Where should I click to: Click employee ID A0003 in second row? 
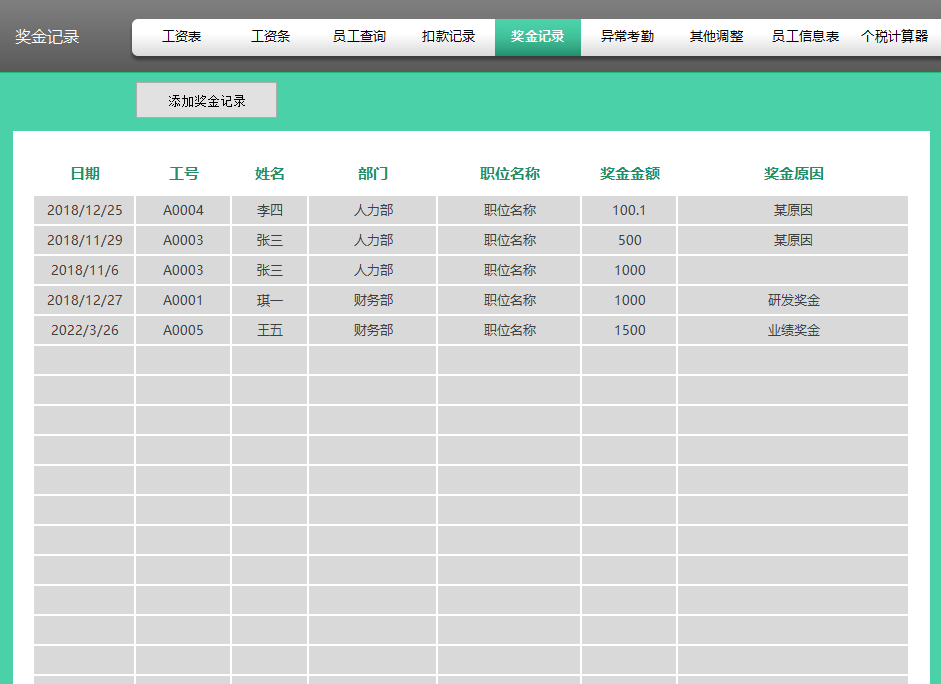pos(183,240)
